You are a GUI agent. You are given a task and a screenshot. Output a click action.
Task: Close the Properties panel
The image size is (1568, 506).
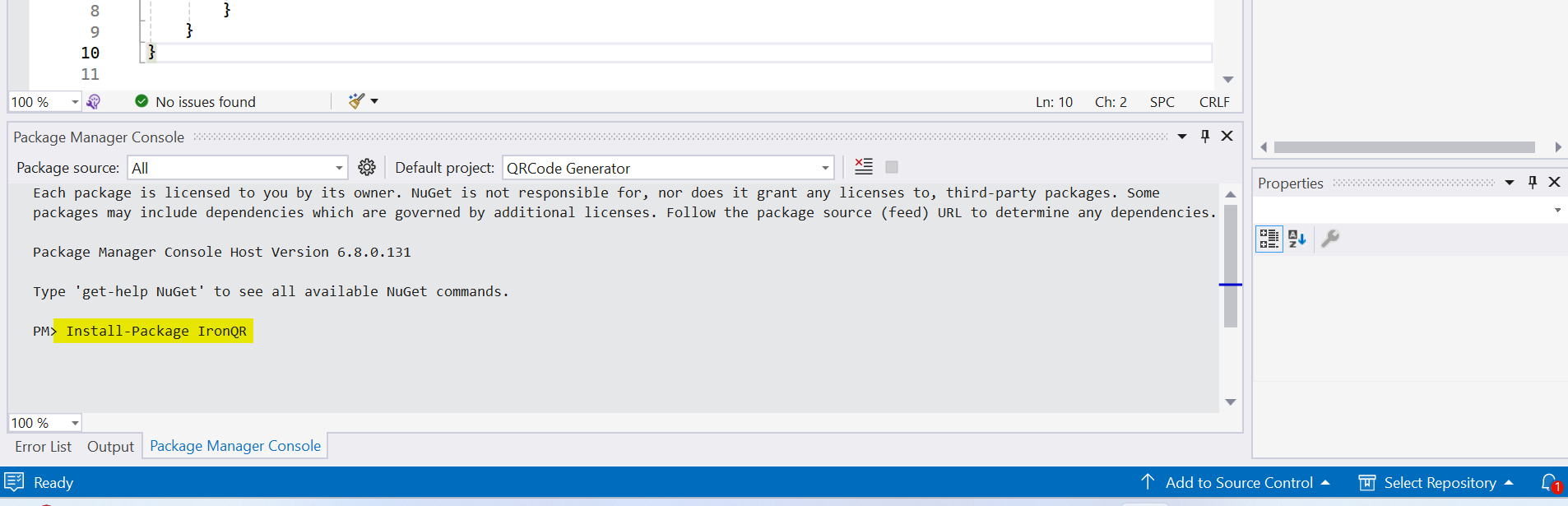[x=1554, y=182]
